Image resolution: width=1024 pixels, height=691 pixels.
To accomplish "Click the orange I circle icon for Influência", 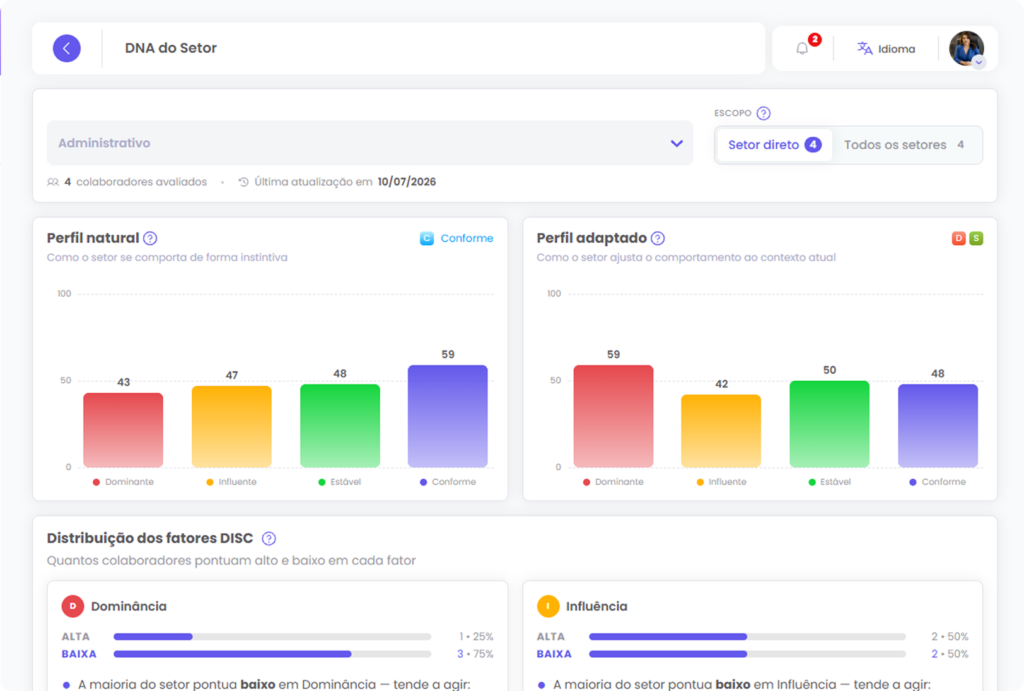I will (x=548, y=606).
